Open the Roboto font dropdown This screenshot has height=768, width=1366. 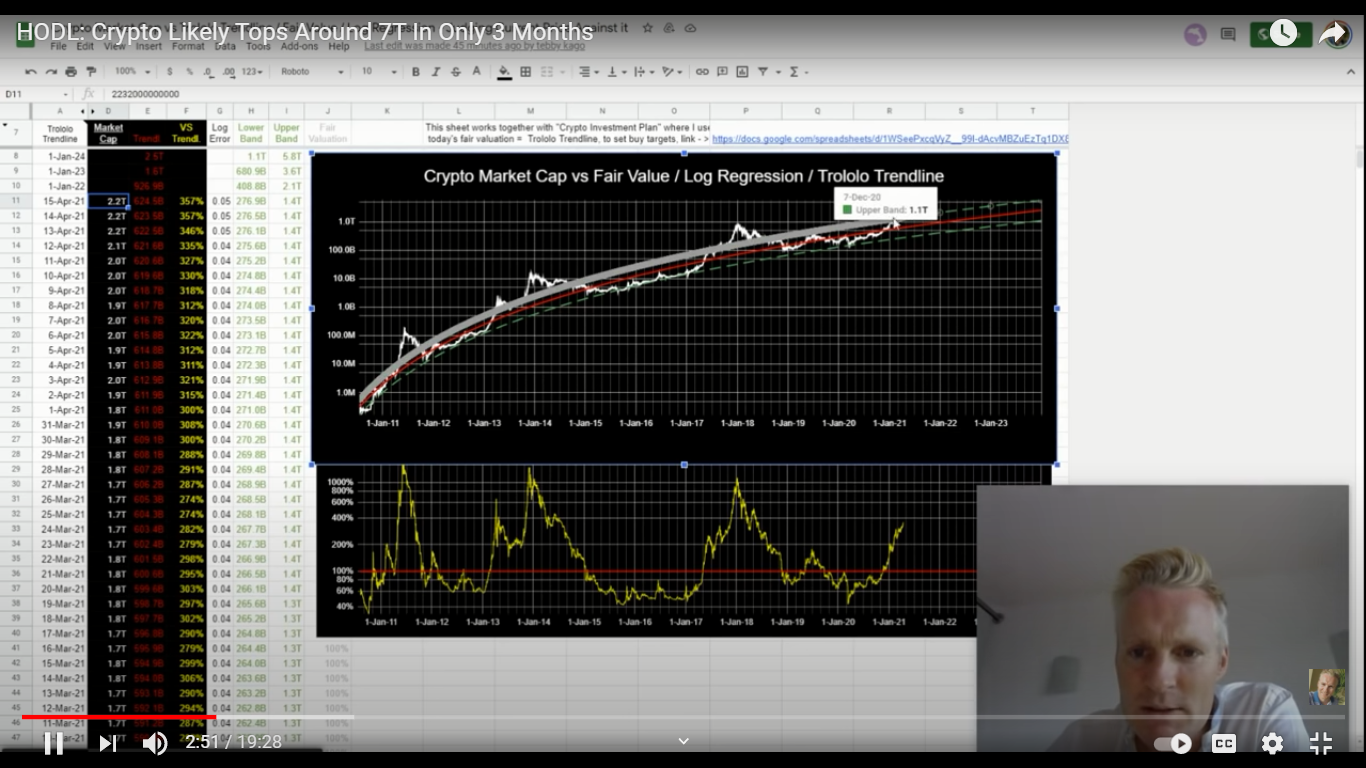pos(312,72)
